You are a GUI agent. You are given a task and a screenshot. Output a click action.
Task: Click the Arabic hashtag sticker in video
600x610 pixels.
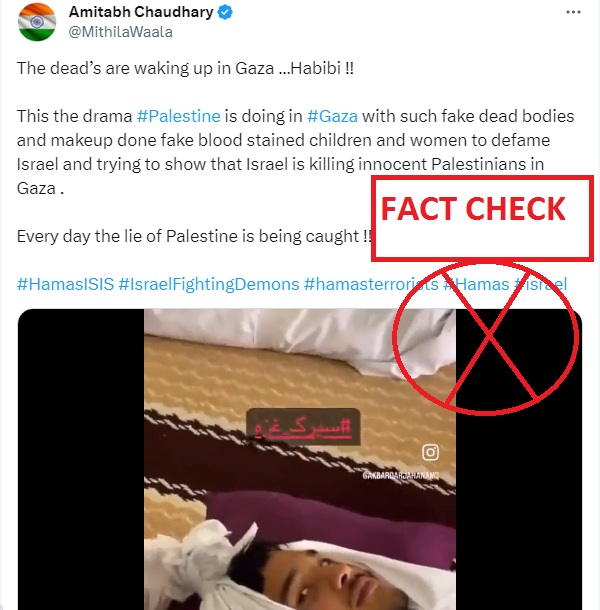click(303, 427)
